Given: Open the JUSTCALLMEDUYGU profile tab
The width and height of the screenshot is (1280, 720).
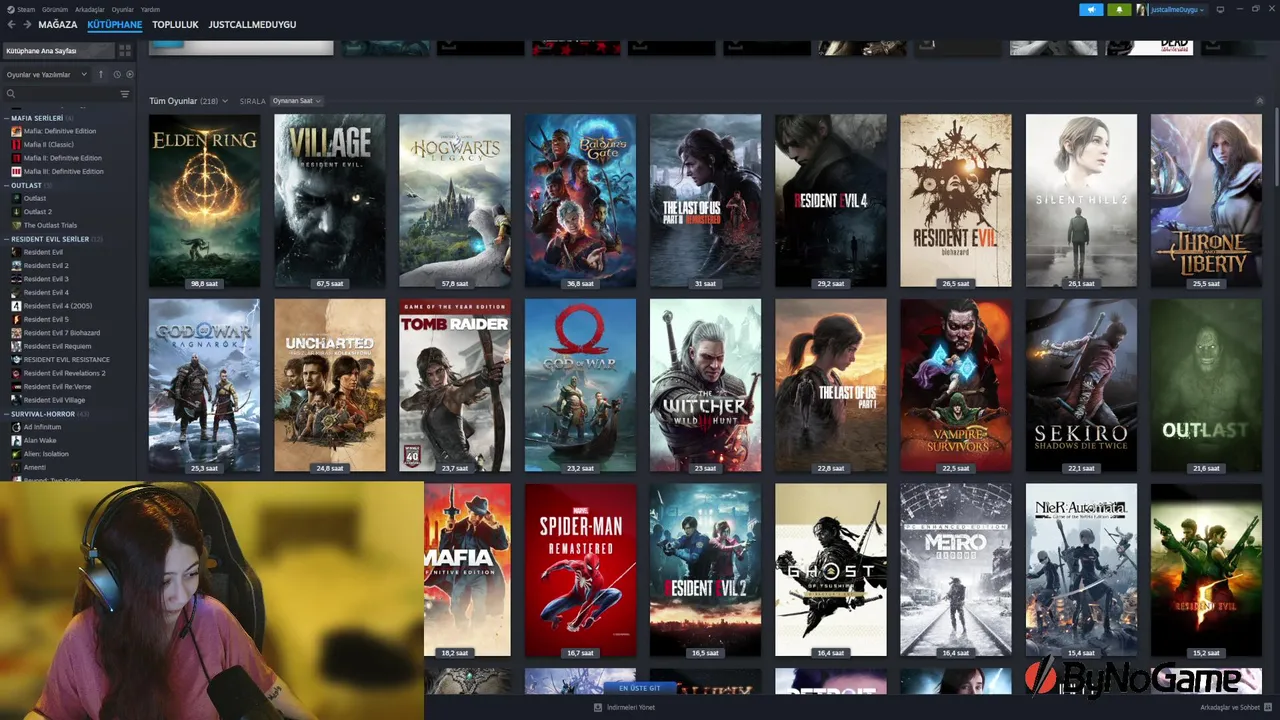Looking at the screenshot, I should coord(252,24).
